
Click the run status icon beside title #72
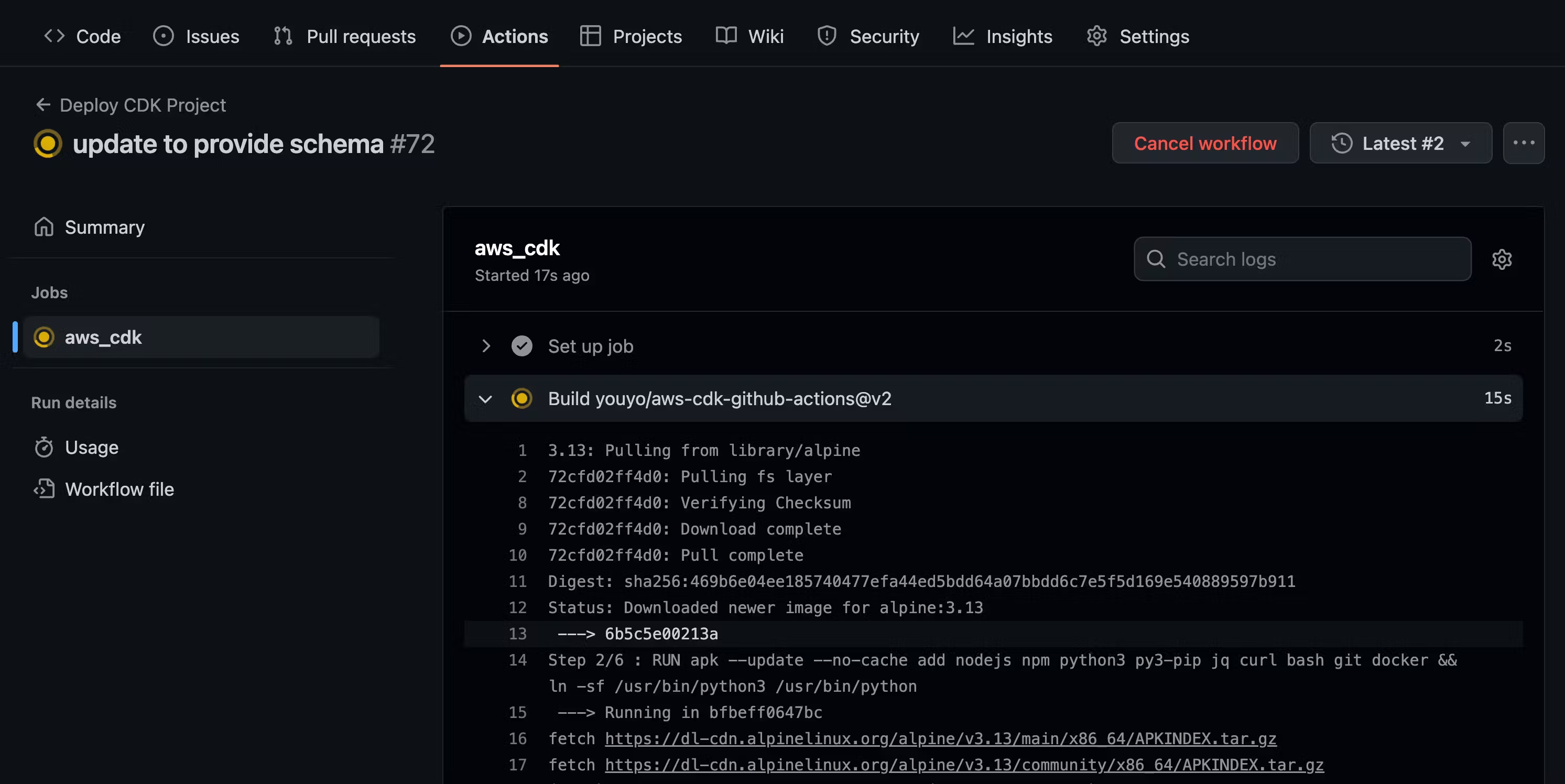pos(48,144)
